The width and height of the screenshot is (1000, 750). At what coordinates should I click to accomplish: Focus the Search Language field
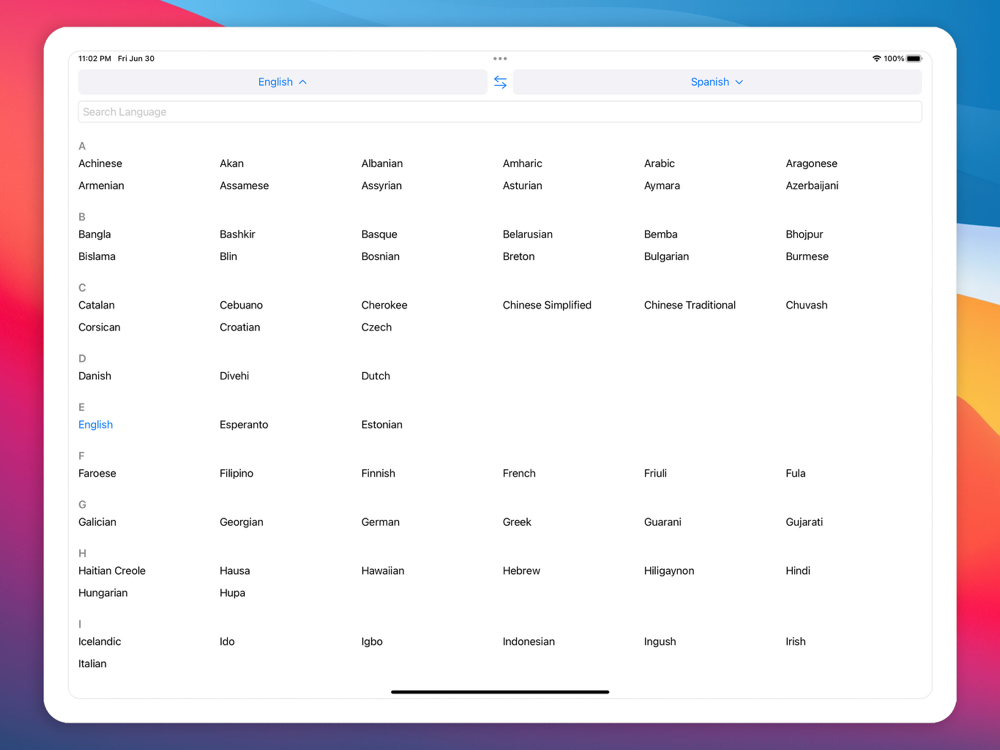click(x=500, y=112)
